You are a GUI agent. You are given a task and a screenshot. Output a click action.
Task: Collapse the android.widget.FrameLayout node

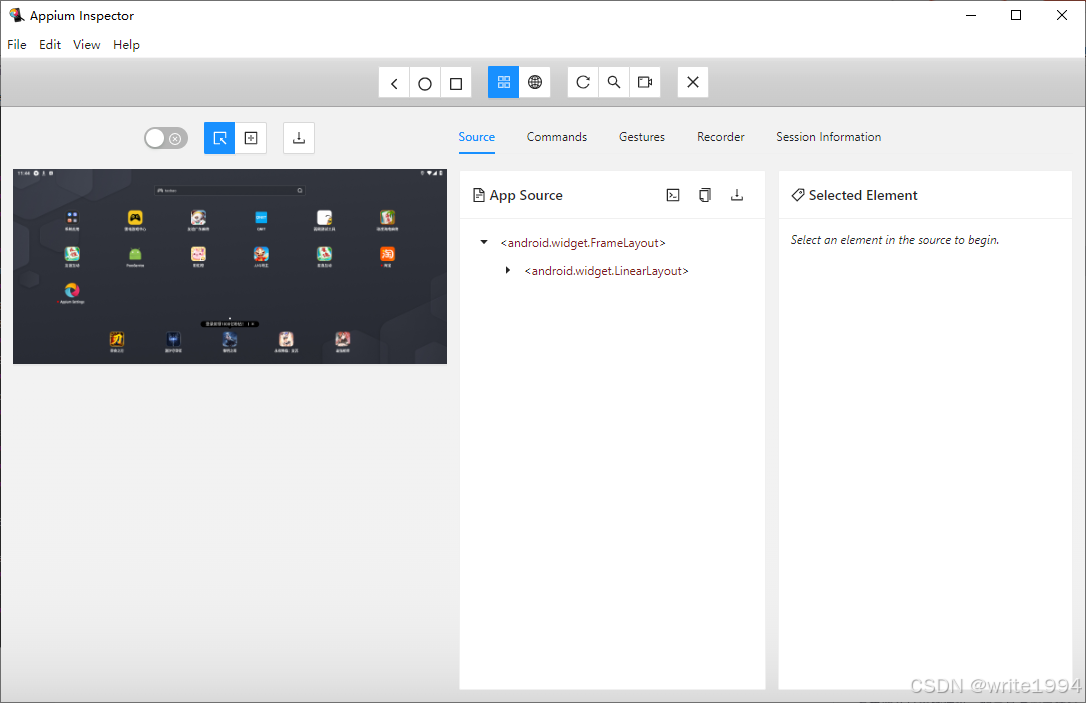(x=484, y=242)
